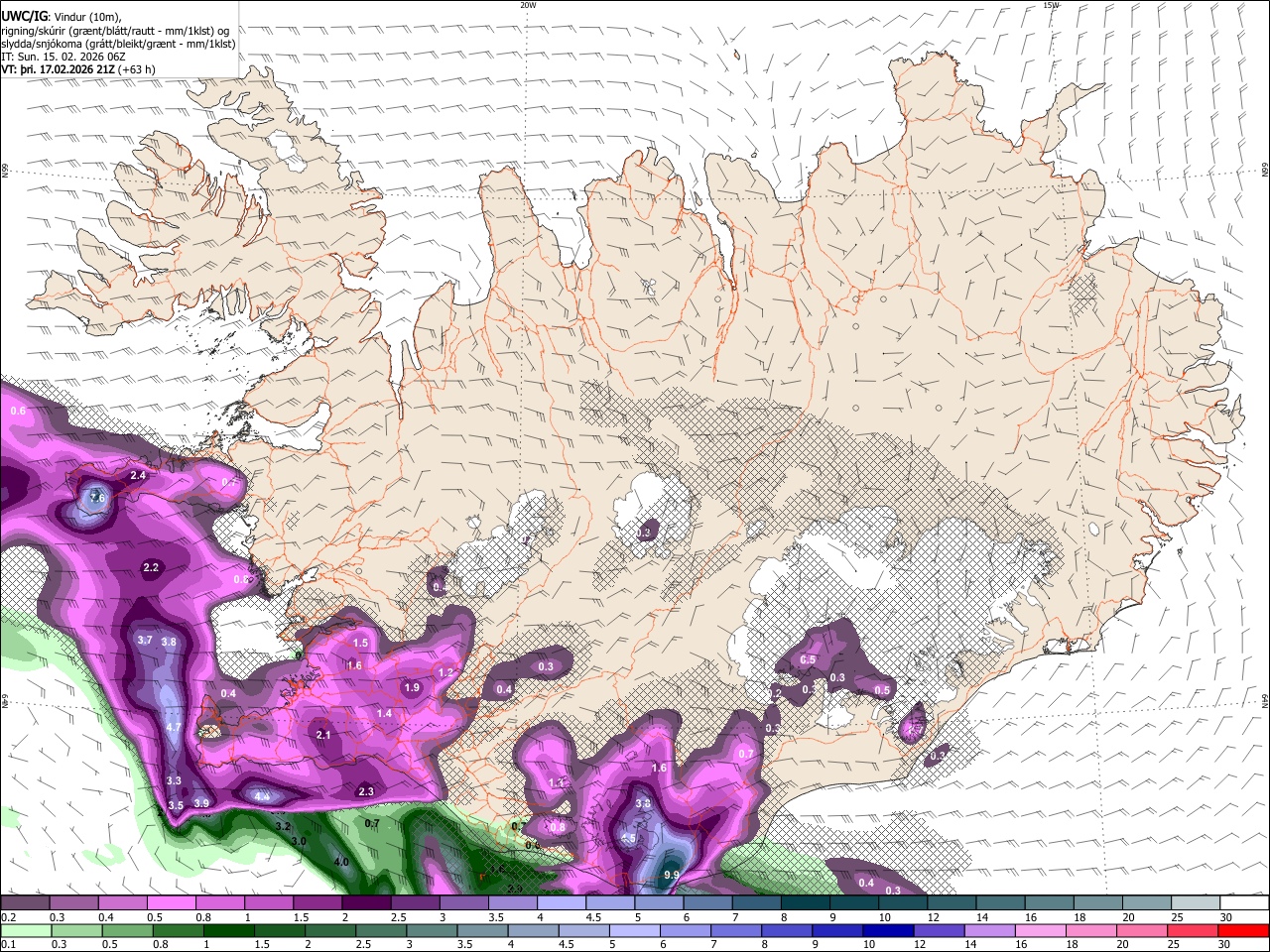Click the 1.1 value over south Iceland
This screenshot has width=1270, height=952.
pyautogui.click(x=556, y=782)
